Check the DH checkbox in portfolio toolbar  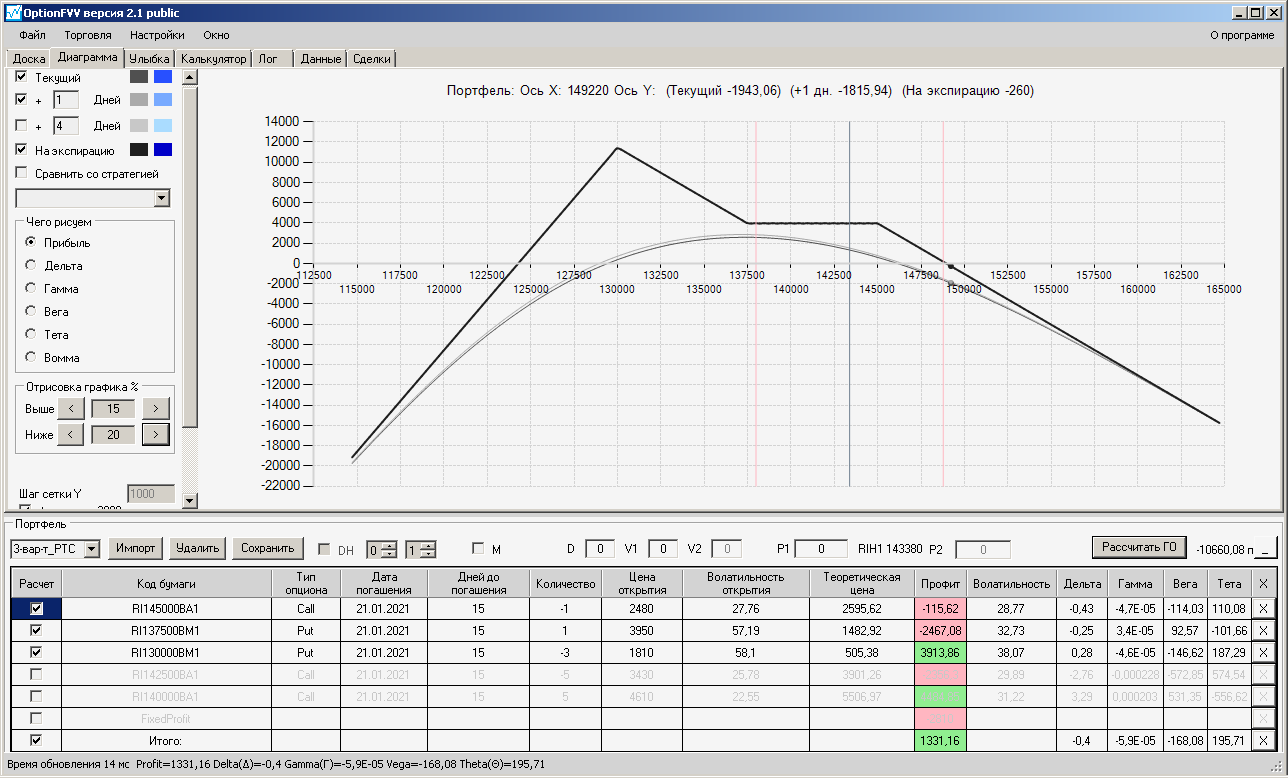tap(324, 549)
